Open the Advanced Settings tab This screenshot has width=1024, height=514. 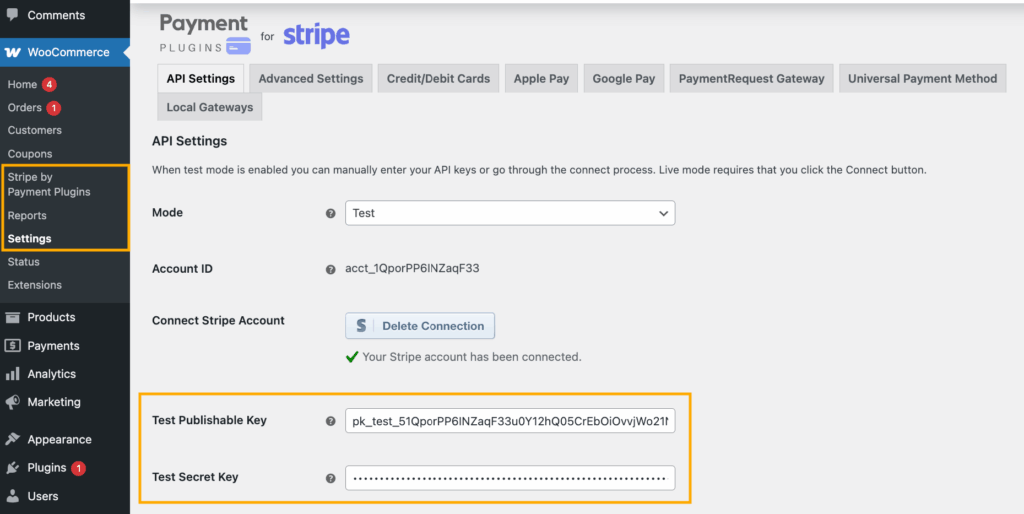311,78
